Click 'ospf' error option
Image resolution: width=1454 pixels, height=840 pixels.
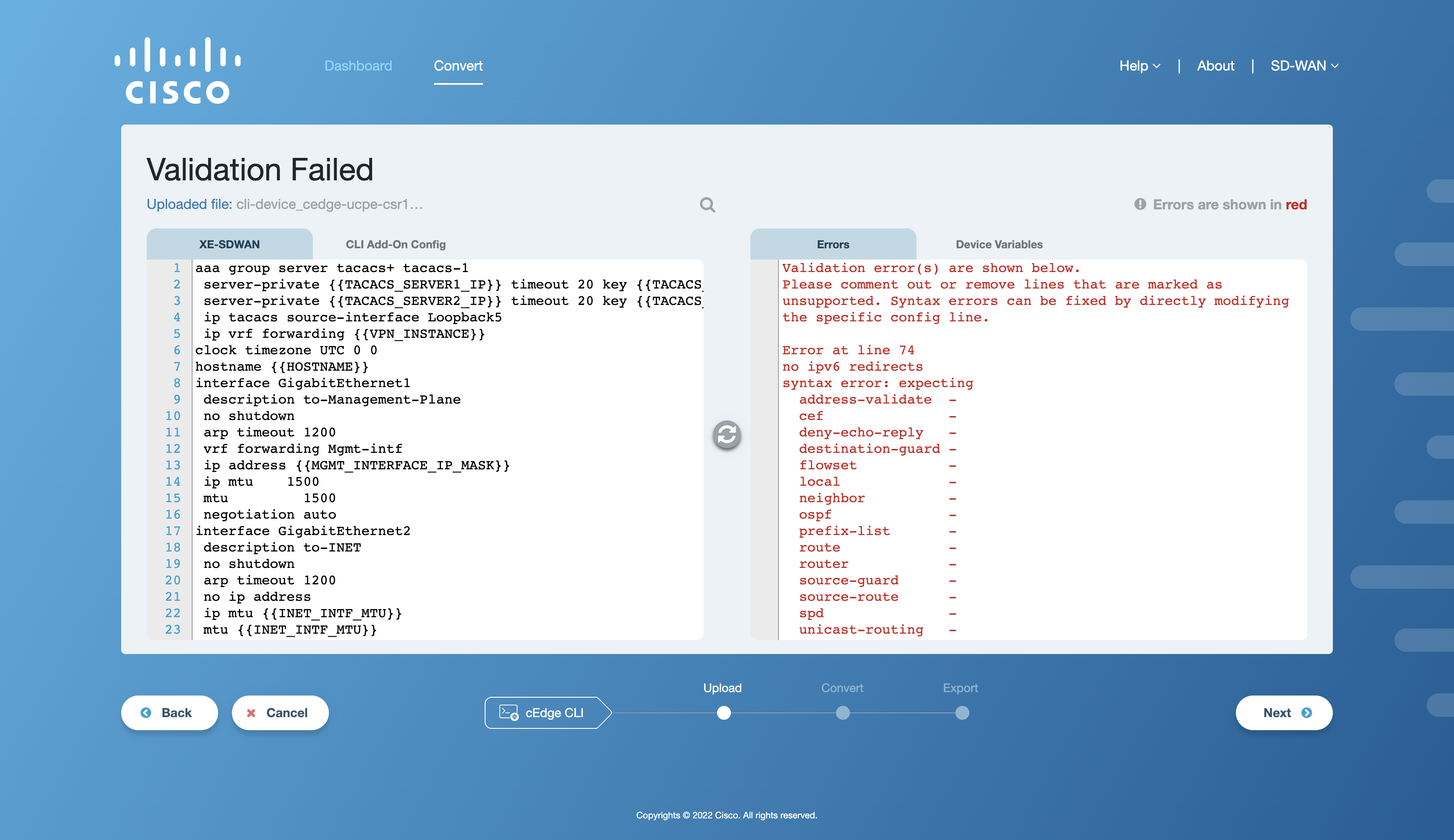pyautogui.click(x=815, y=515)
